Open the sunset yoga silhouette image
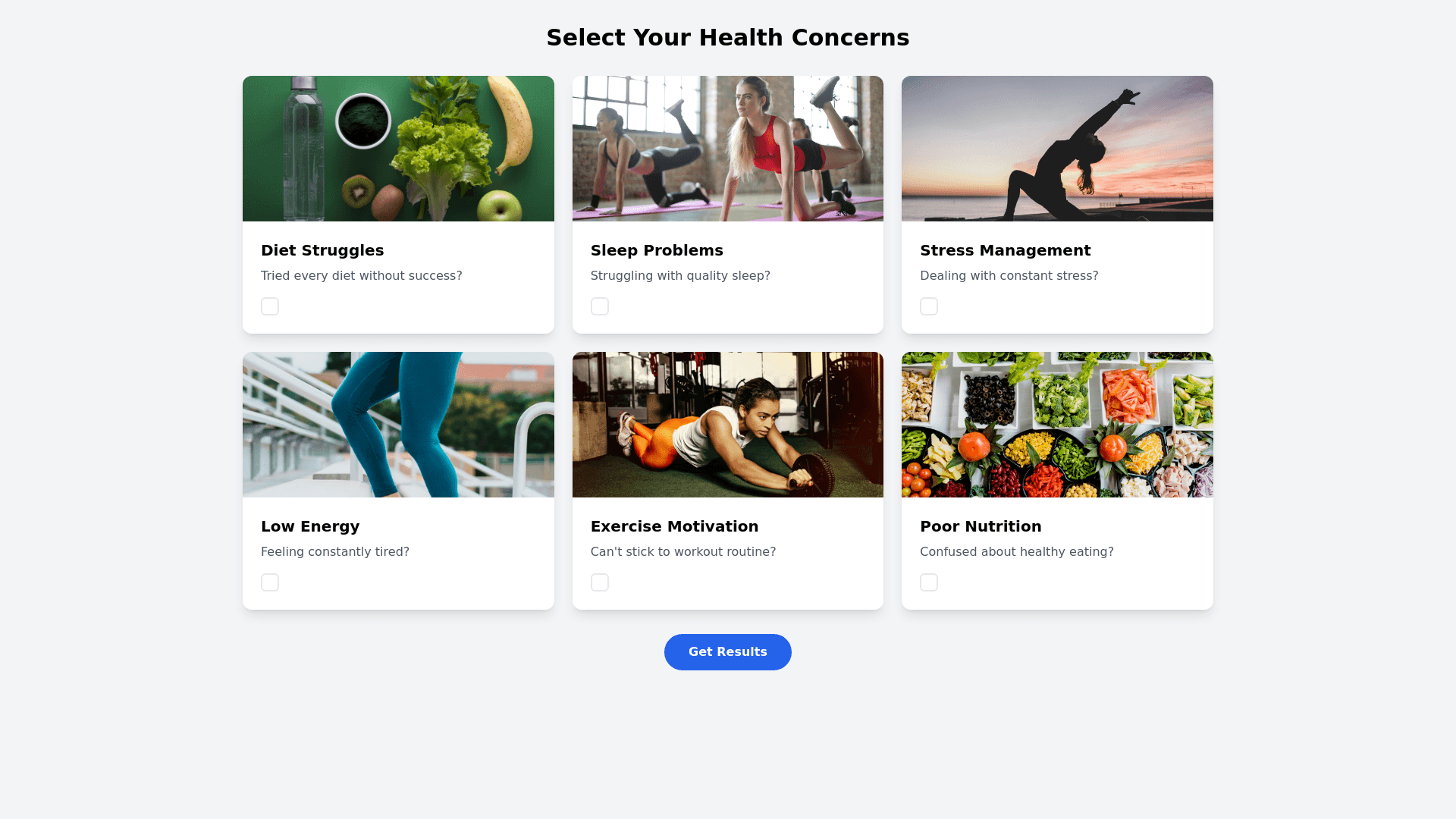The width and height of the screenshot is (1456, 819). (x=1057, y=149)
